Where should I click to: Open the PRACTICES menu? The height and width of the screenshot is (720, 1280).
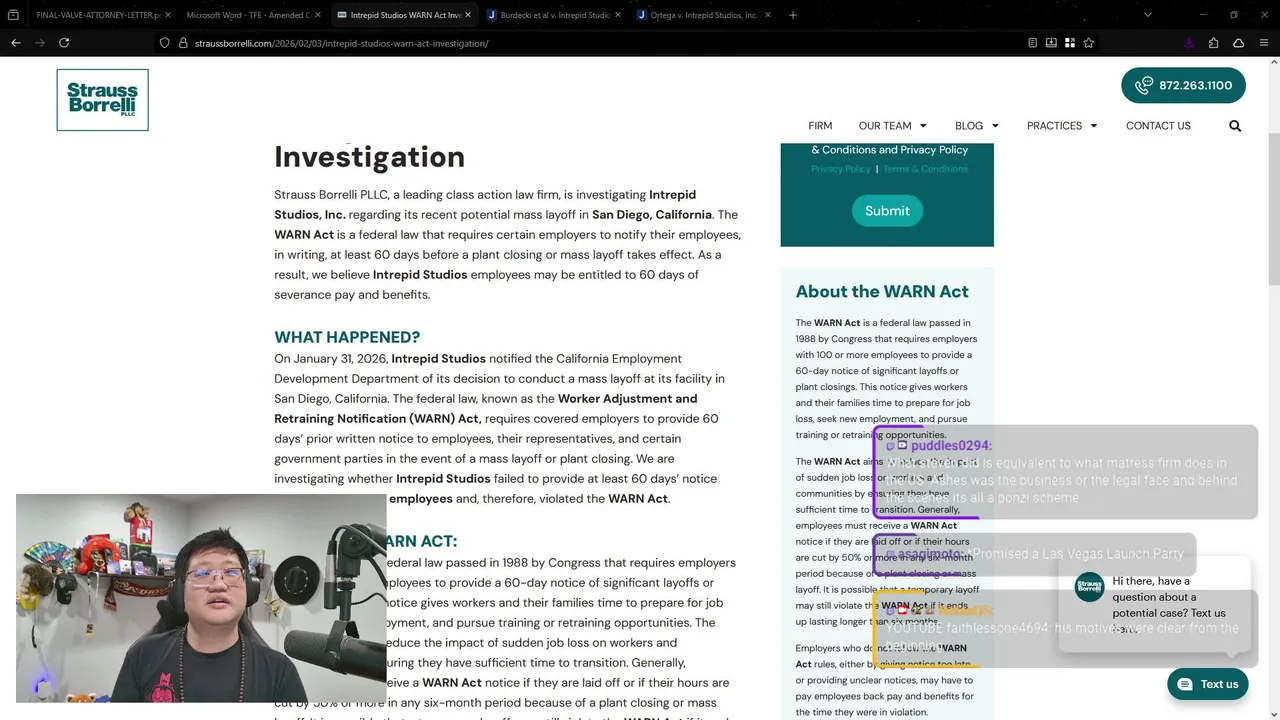tap(1054, 126)
